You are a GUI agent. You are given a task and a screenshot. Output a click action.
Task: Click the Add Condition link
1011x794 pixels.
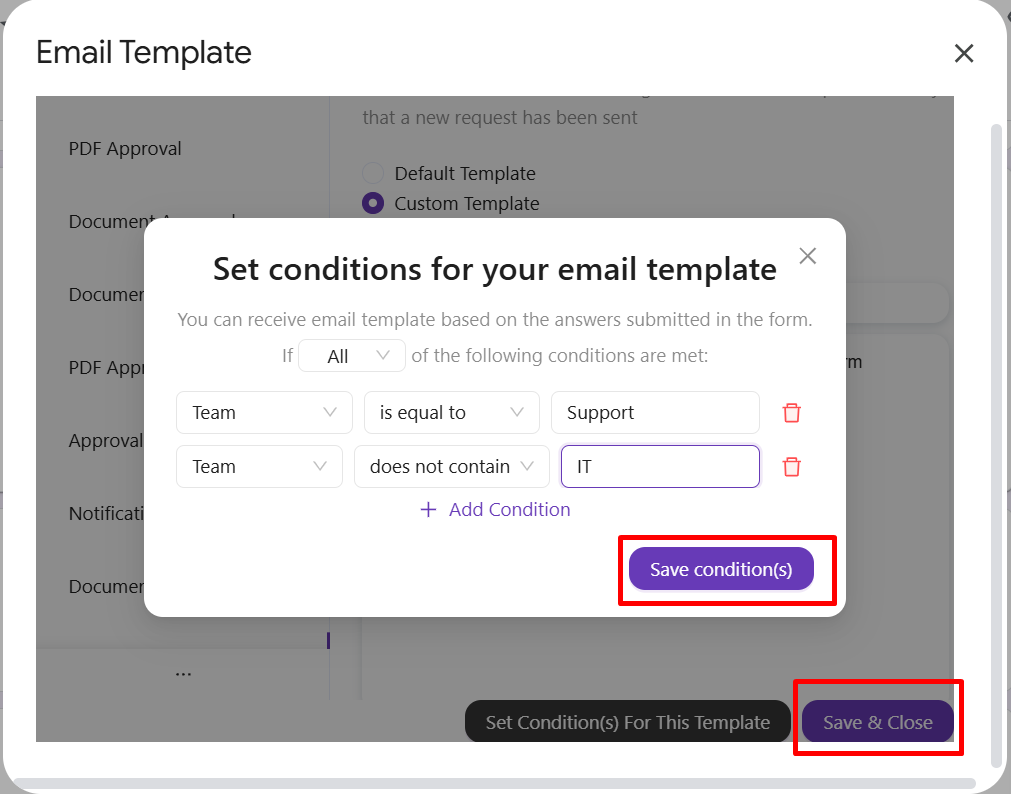(x=509, y=510)
